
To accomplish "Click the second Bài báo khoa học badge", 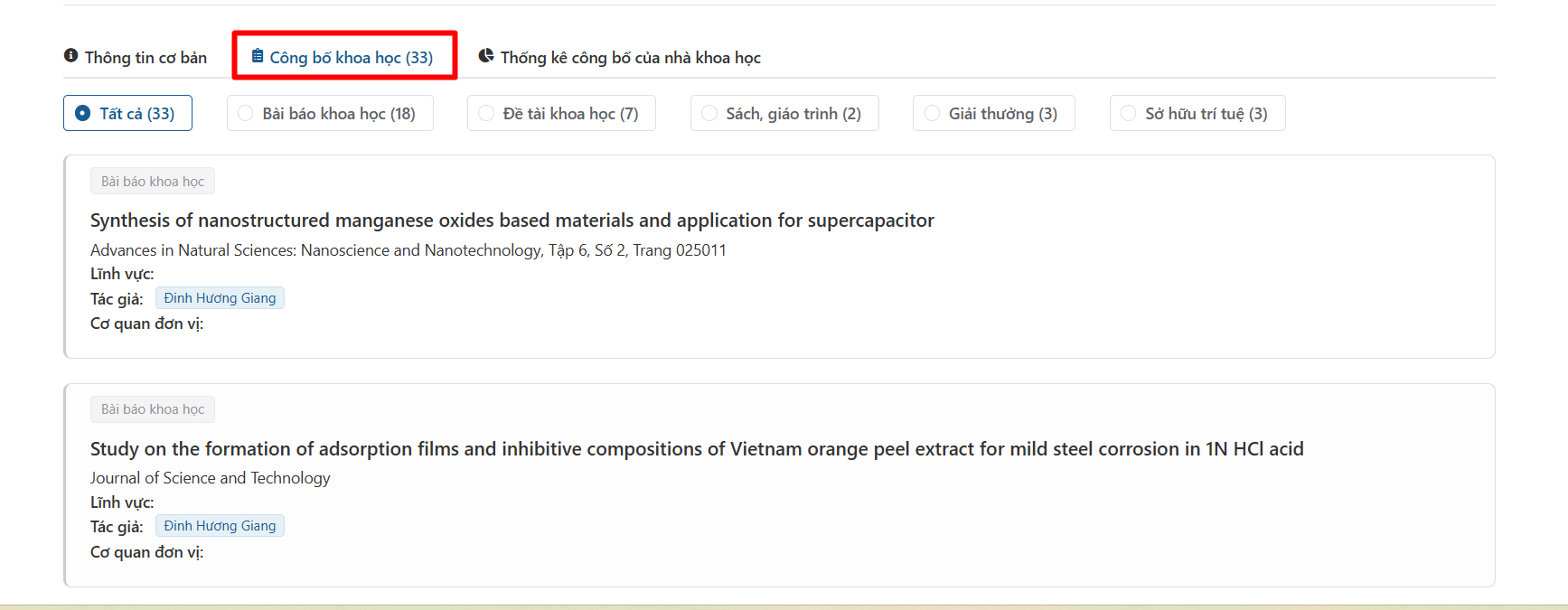I will (153, 409).
